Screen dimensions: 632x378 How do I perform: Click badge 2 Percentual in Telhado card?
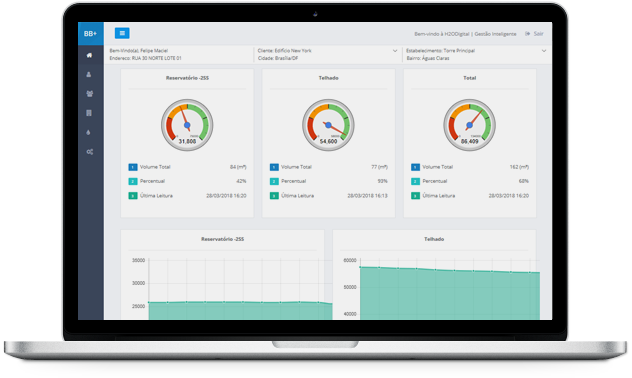(x=274, y=181)
